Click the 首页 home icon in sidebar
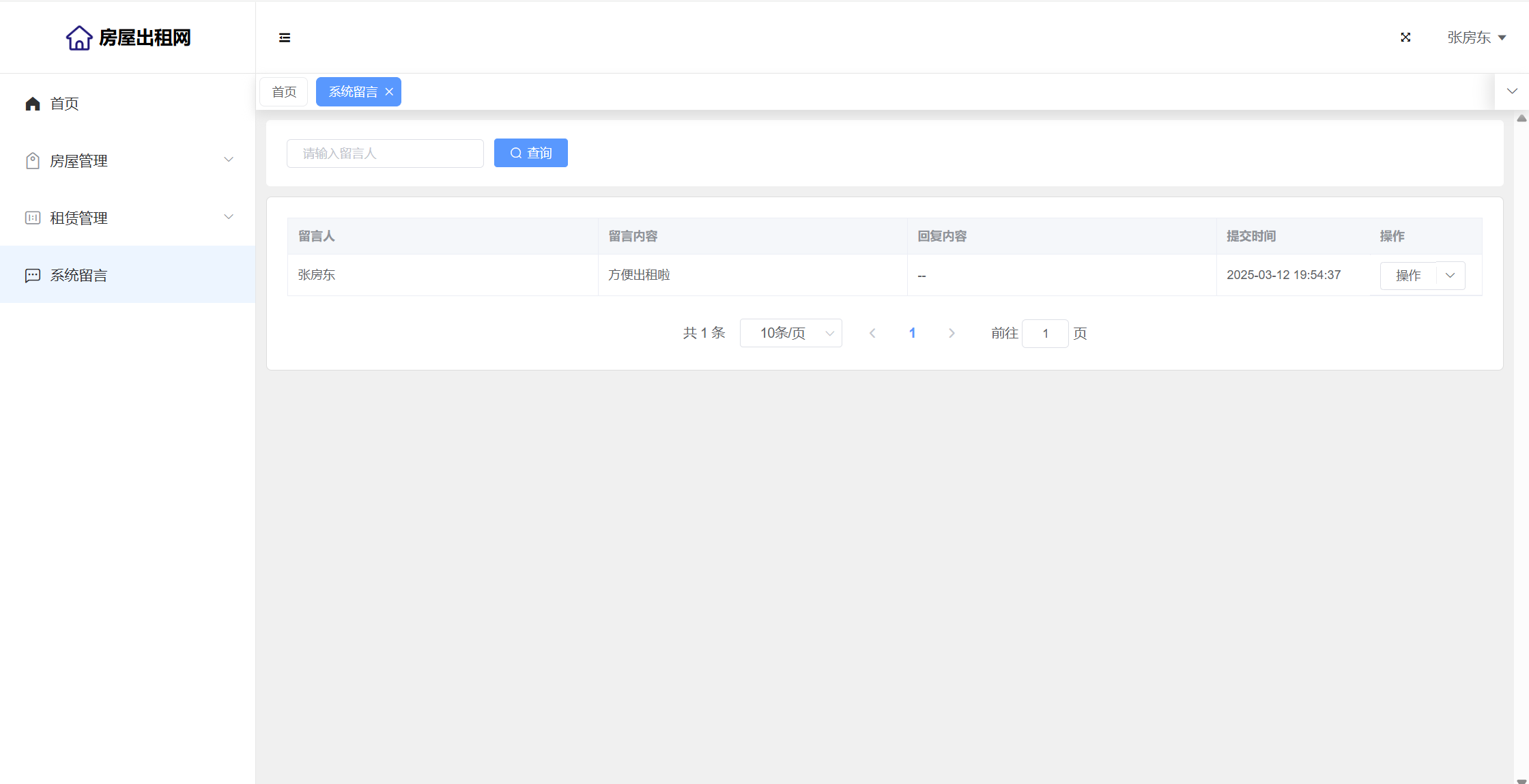The width and height of the screenshot is (1529, 784). (33, 104)
